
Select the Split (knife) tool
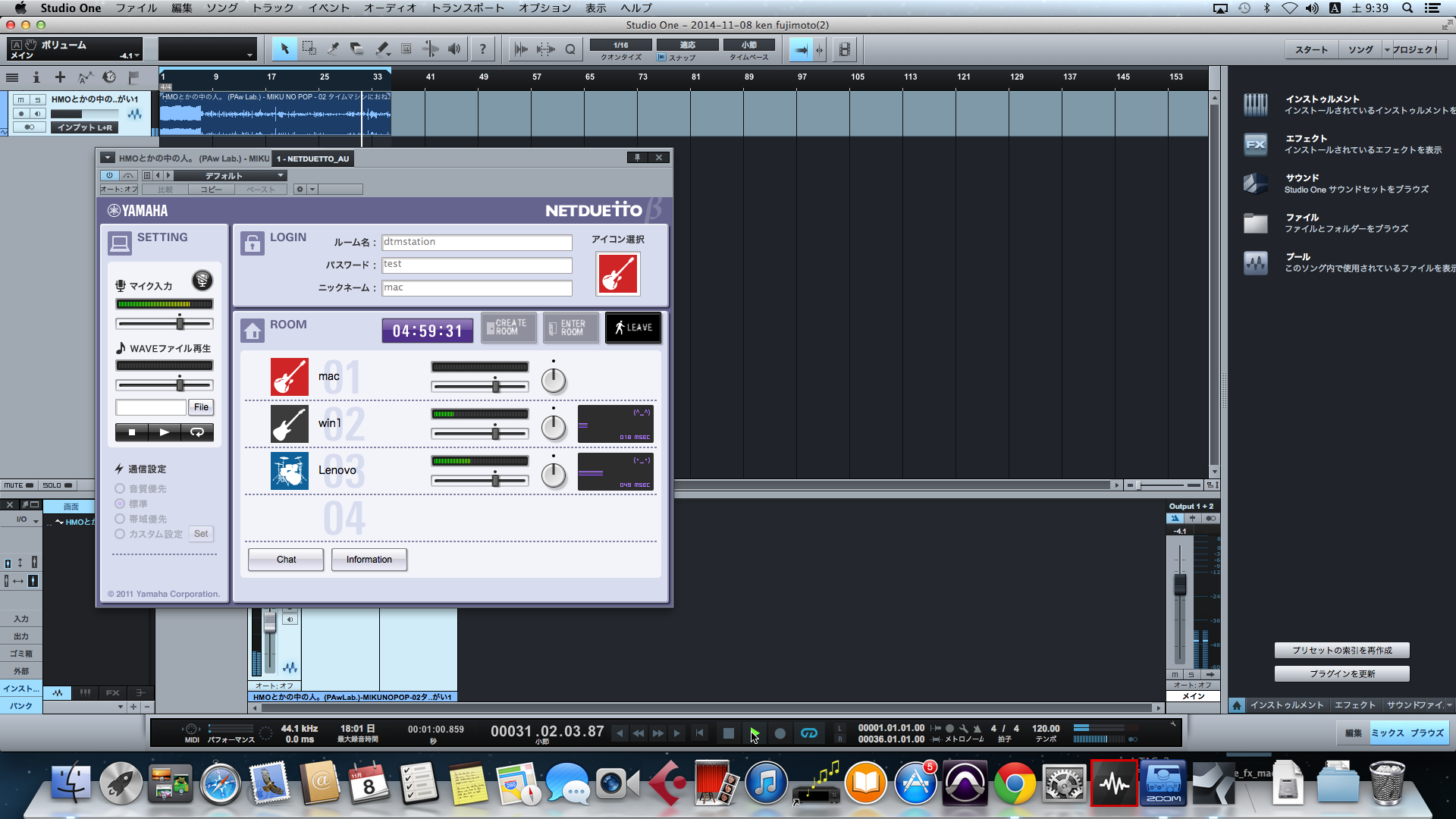pos(333,49)
